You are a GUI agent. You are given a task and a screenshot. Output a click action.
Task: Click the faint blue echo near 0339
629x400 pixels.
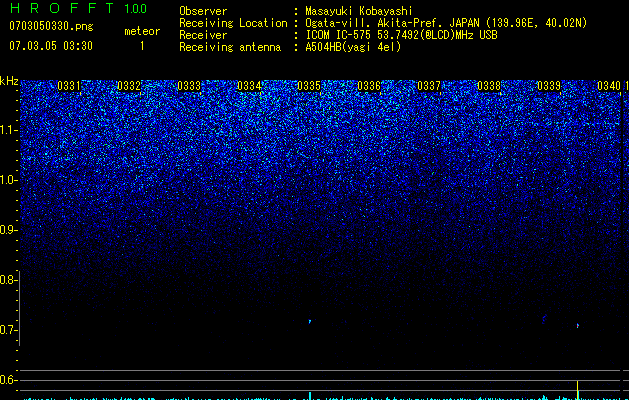[x=544, y=319]
